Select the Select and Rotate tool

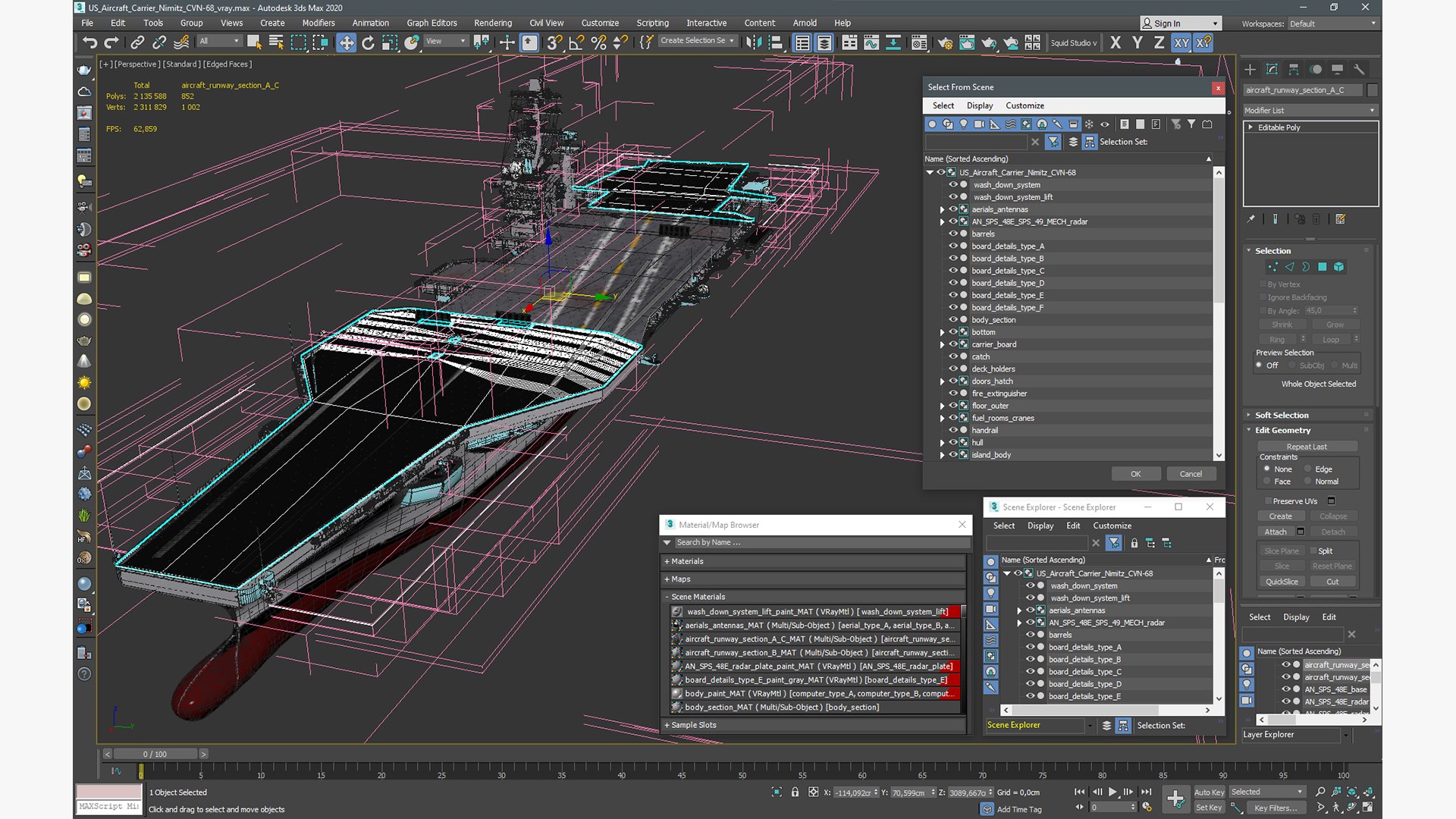coord(368,42)
